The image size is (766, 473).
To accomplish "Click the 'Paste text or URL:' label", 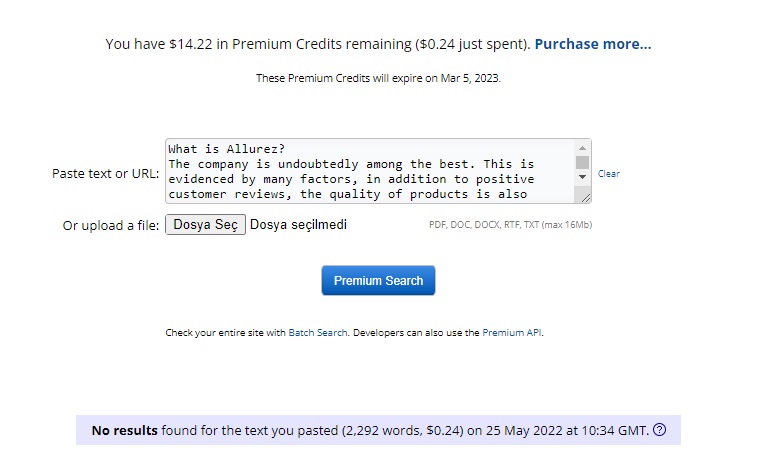I will [106, 173].
